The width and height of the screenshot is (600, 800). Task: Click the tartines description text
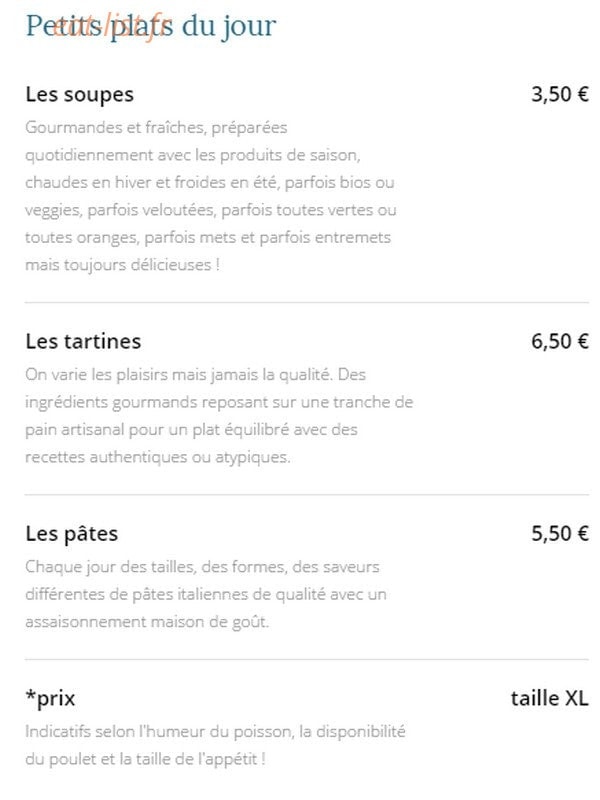point(219,415)
